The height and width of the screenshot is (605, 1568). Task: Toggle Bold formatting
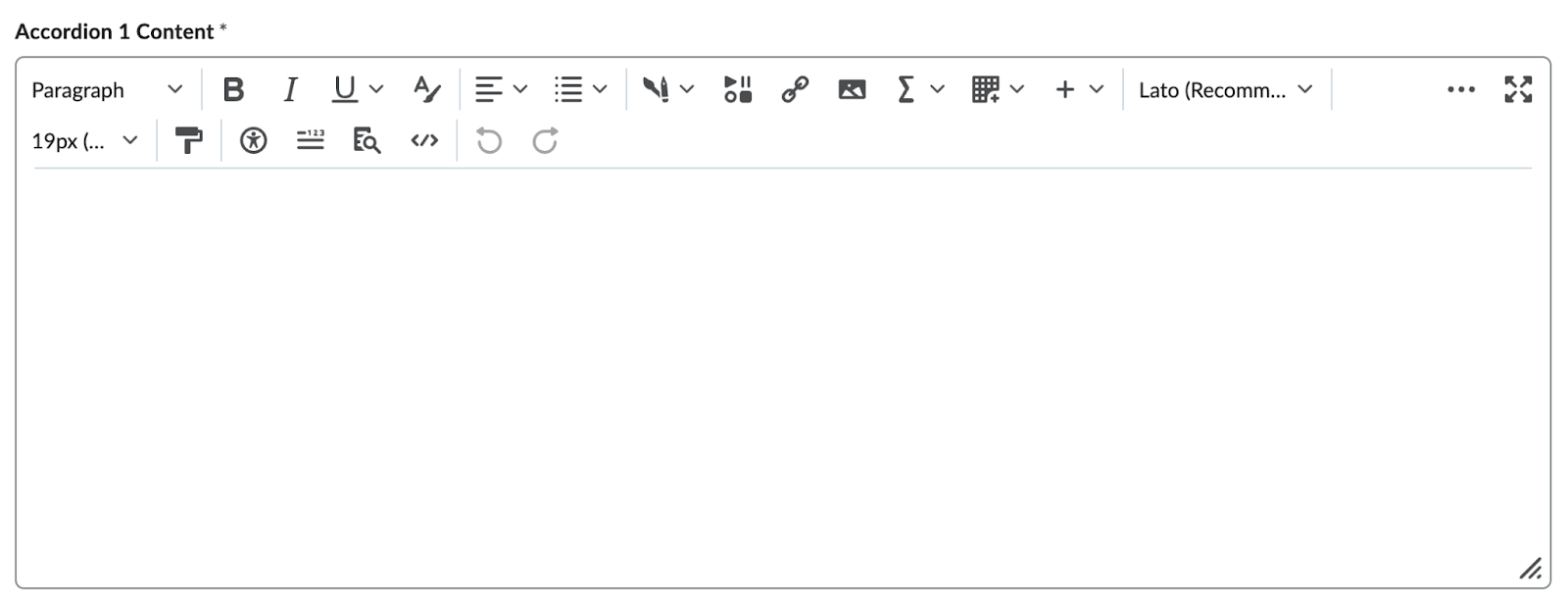[233, 89]
